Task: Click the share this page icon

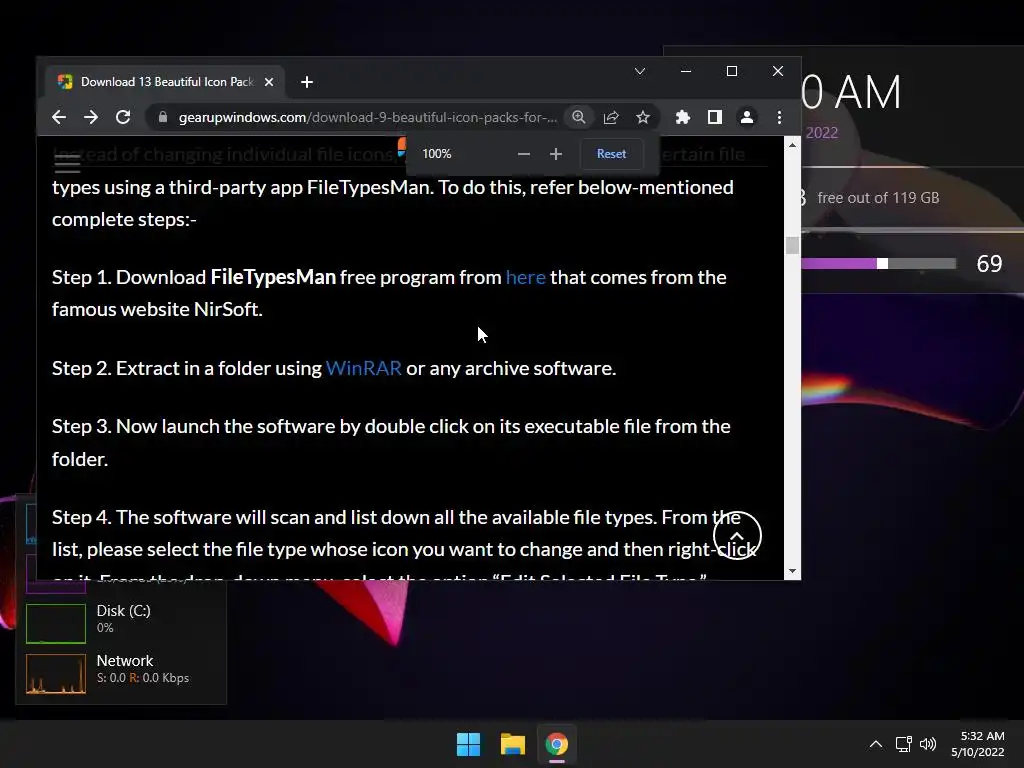Action: tap(611, 117)
